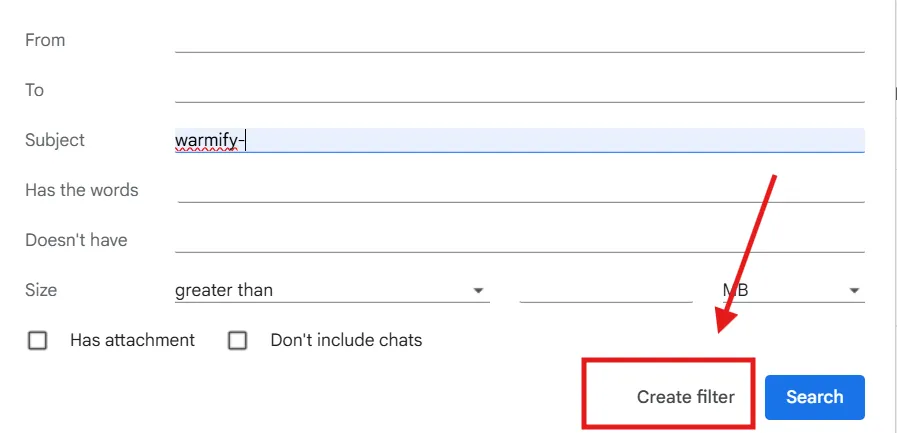This screenshot has width=897, height=433.
Task: Click the Don't include chats label
Action: tap(346, 340)
